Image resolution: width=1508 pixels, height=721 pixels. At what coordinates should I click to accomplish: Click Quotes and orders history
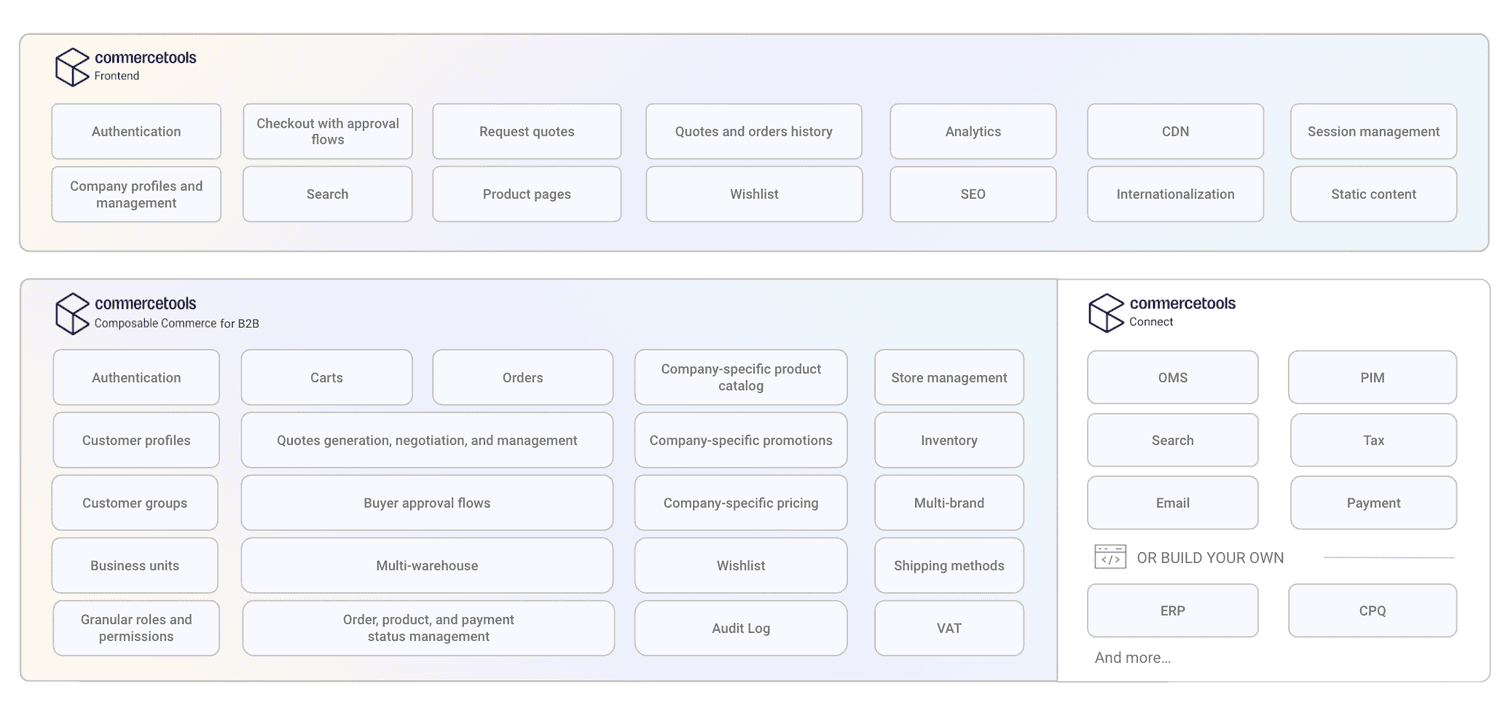[x=753, y=131]
